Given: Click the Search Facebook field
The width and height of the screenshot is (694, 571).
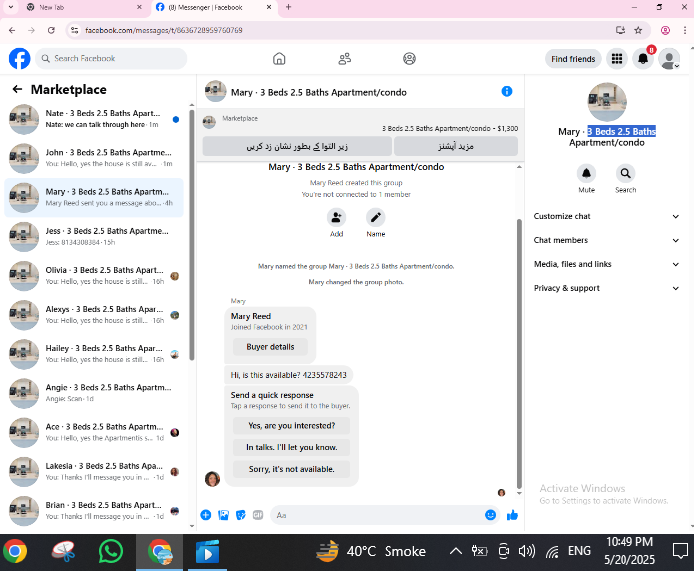Looking at the screenshot, I should tap(111, 58).
